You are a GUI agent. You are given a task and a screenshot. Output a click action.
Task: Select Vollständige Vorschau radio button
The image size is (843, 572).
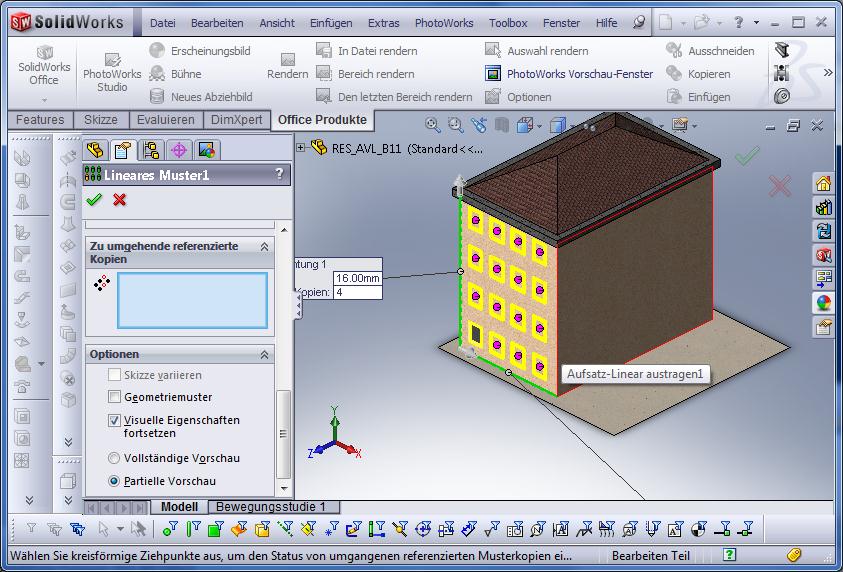coord(115,458)
